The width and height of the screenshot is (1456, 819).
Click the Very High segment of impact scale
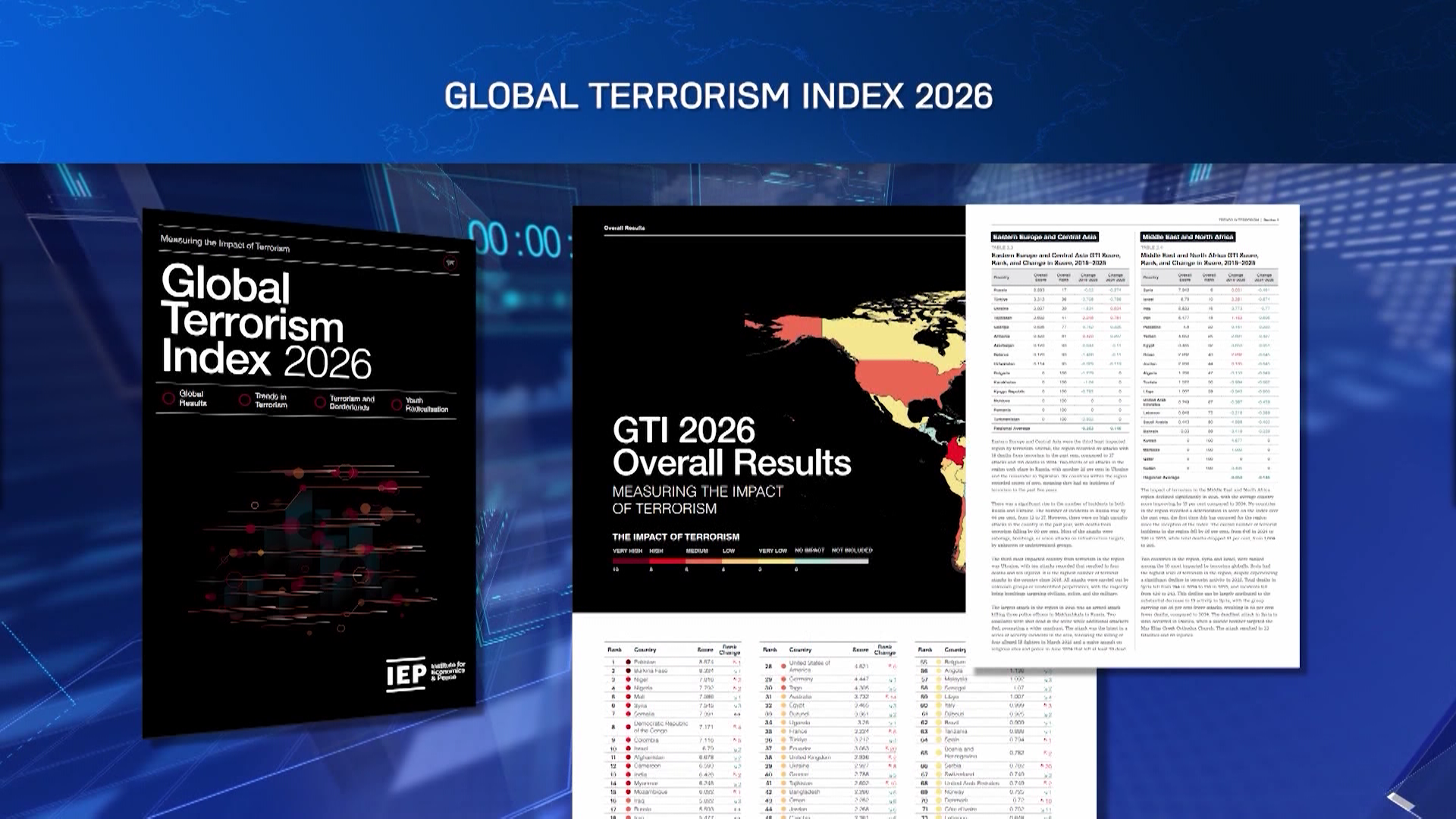point(630,562)
